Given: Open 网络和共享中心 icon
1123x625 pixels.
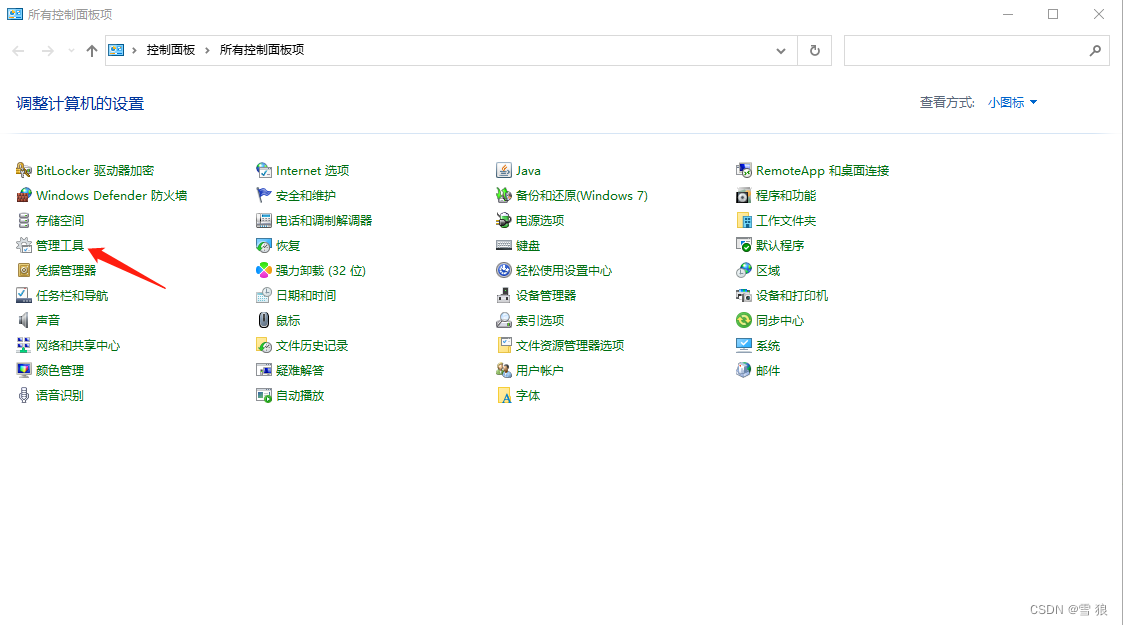Looking at the screenshot, I should pos(24,345).
